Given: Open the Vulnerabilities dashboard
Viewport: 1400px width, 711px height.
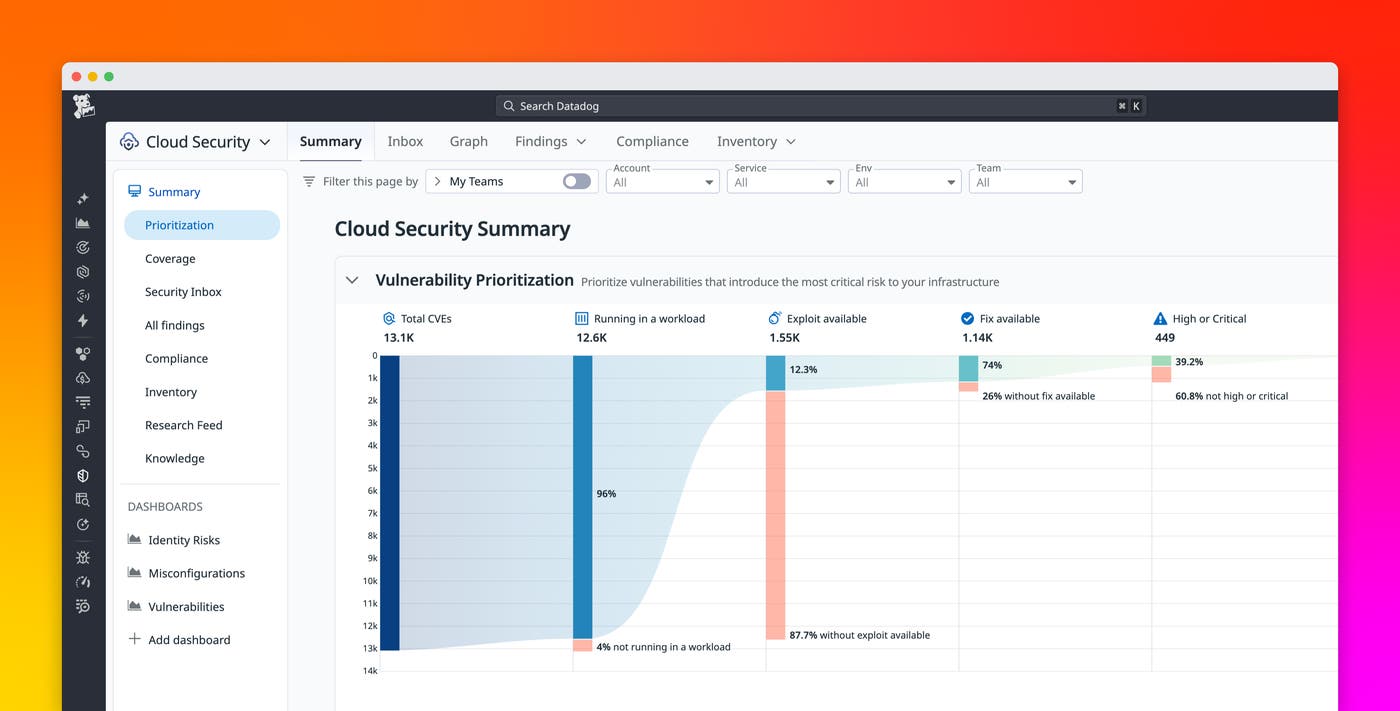Looking at the screenshot, I should tap(186, 606).
